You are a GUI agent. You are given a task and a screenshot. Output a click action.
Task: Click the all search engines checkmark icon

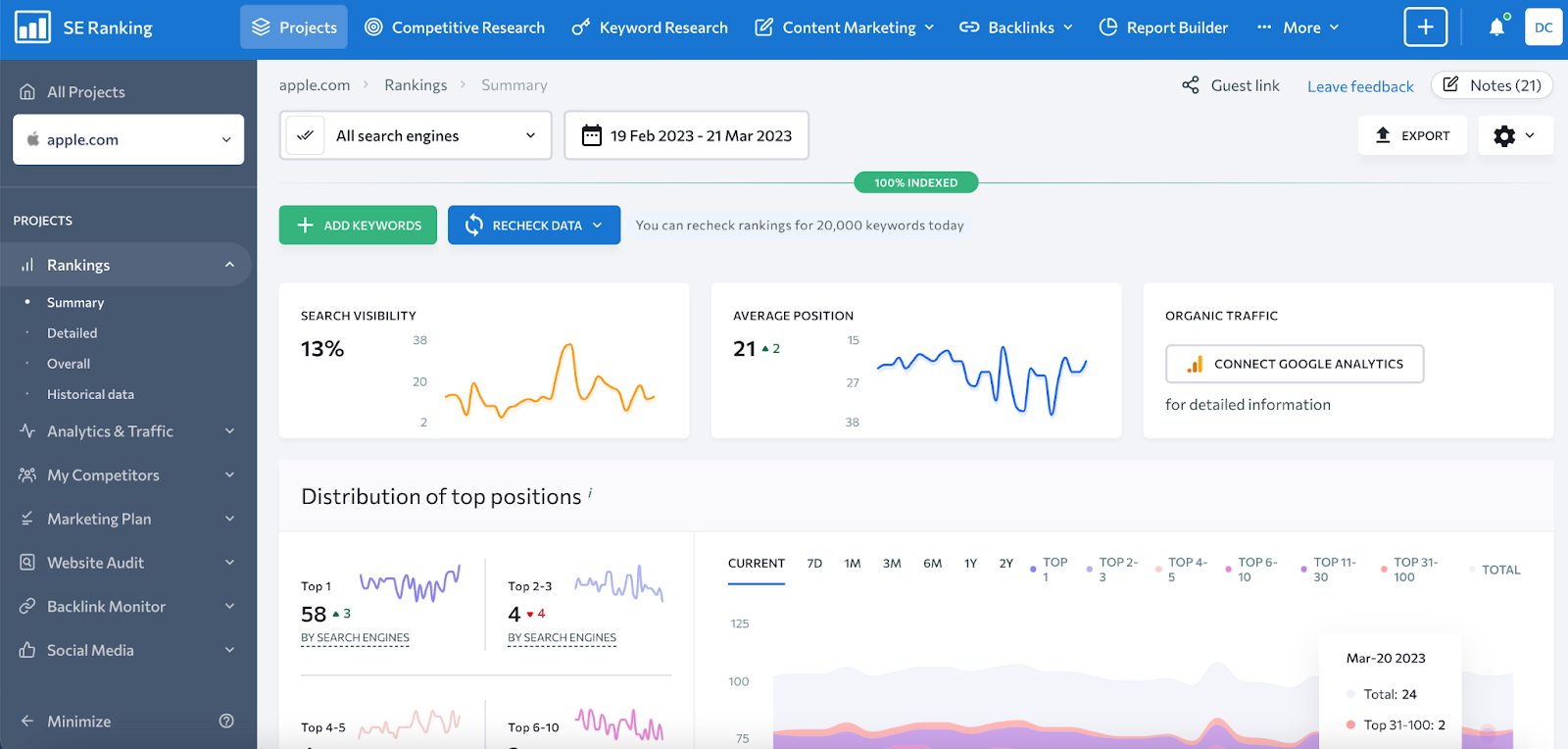305,135
